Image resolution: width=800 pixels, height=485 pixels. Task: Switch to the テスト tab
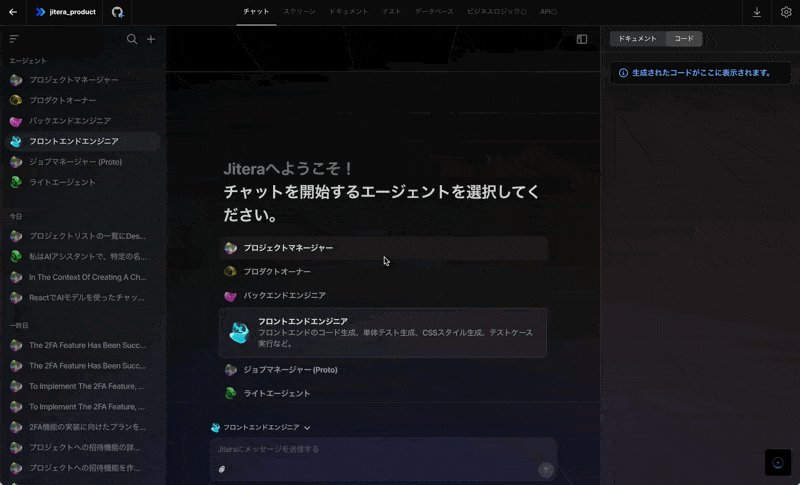392,12
